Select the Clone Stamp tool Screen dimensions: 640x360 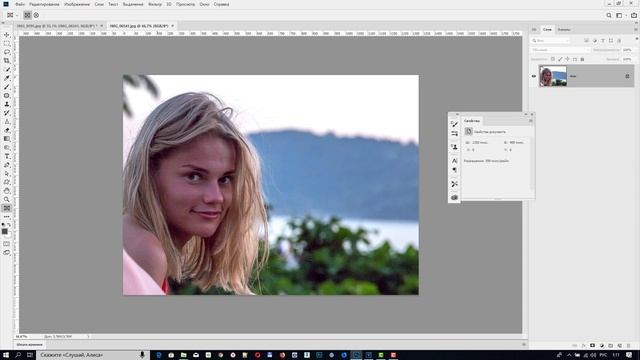pyautogui.click(x=7, y=104)
